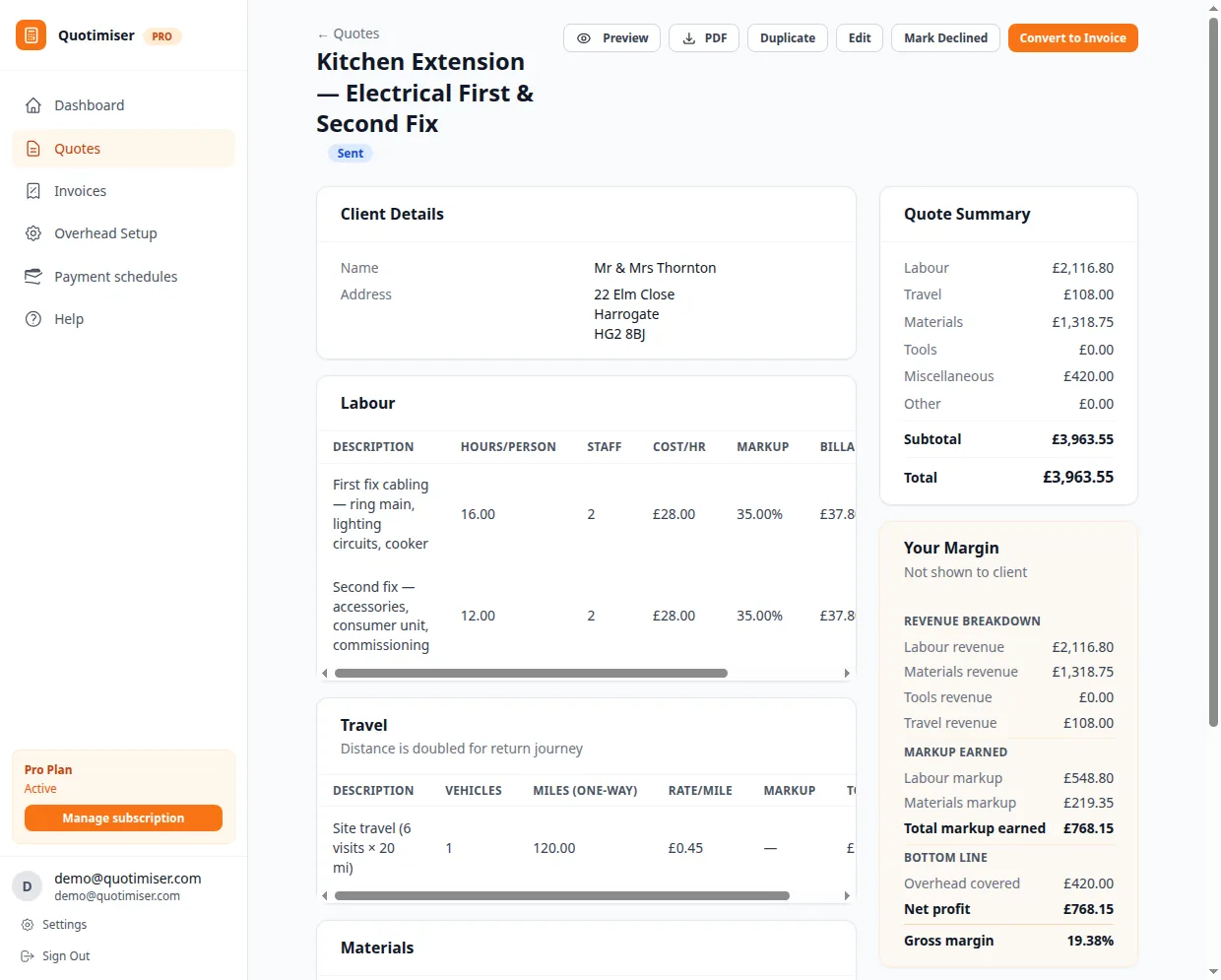Mark the quote as Declined
This screenshot has width=1221, height=980.
click(945, 38)
